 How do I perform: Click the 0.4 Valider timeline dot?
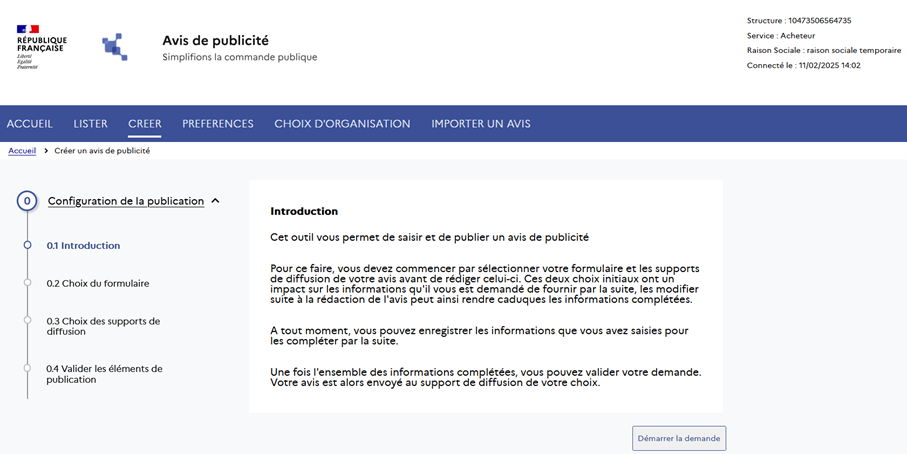pos(27,368)
